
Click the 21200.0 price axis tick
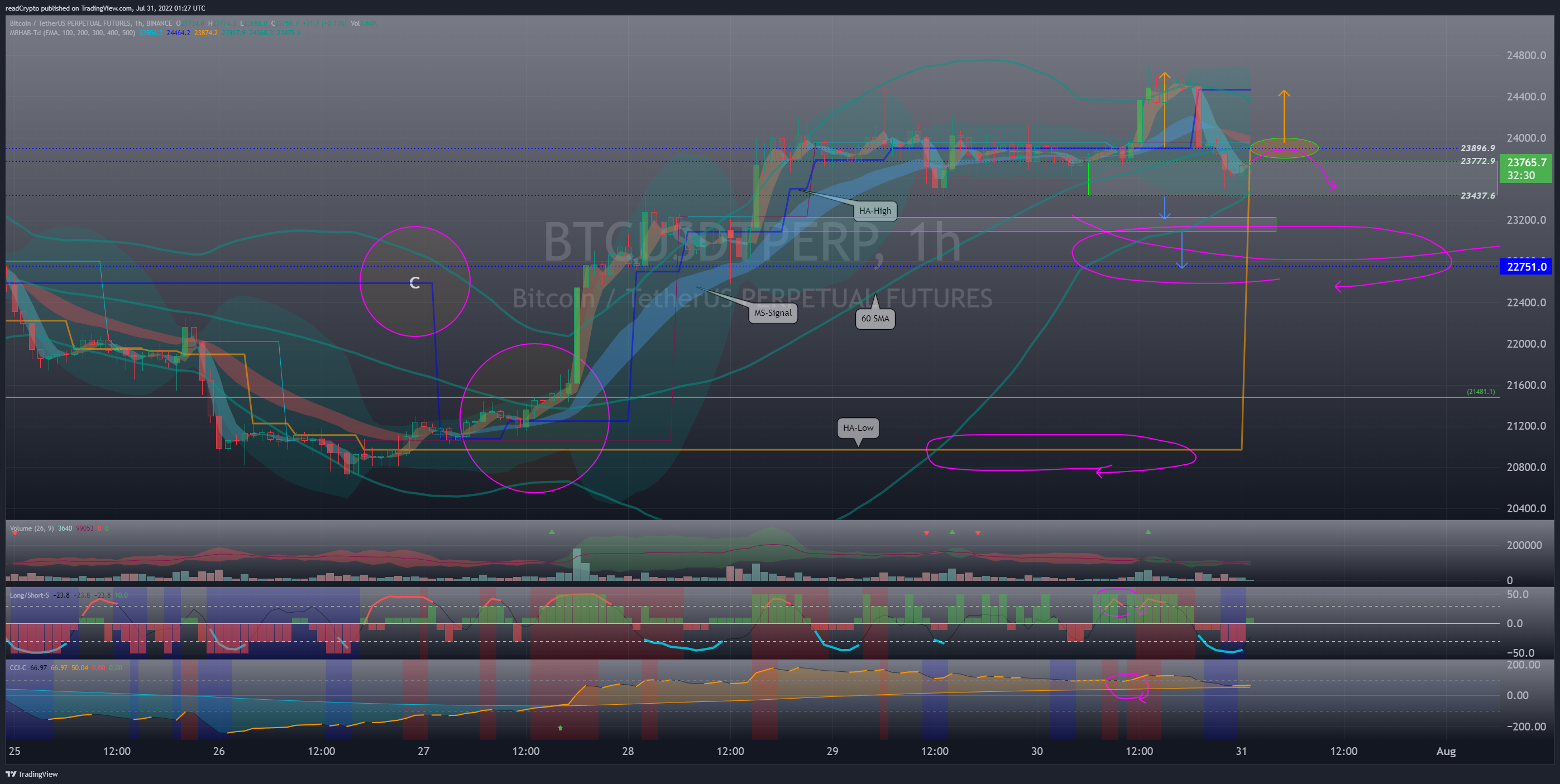click(x=1526, y=426)
